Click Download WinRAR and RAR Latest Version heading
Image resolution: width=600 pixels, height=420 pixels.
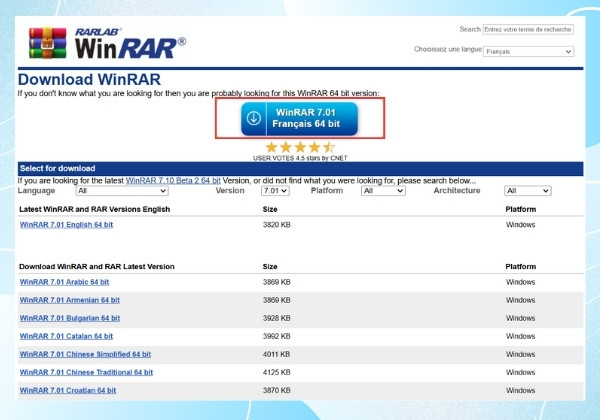coord(97,267)
